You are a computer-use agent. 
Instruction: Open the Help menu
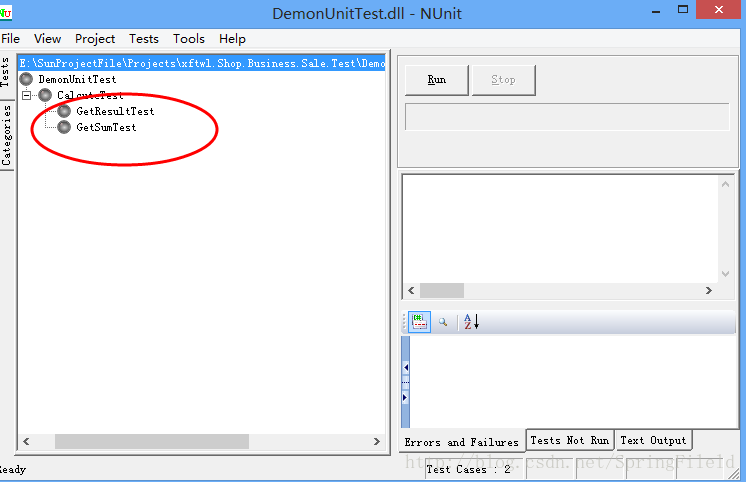(232, 39)
